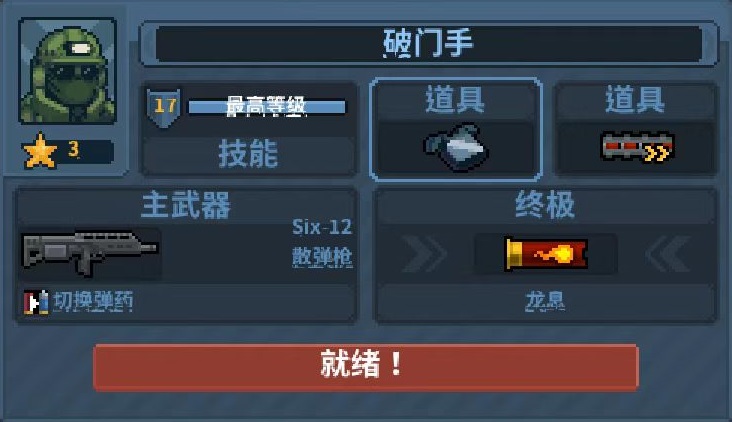Toggle ammo via the 切换弹药 label

93,302
